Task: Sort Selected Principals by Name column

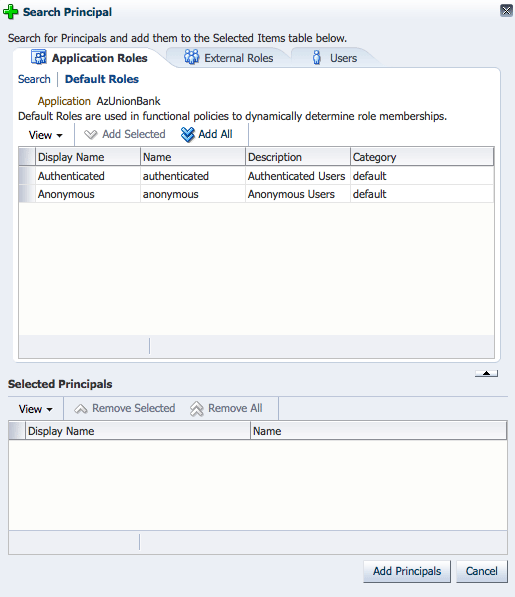Action: pos(379,431)
